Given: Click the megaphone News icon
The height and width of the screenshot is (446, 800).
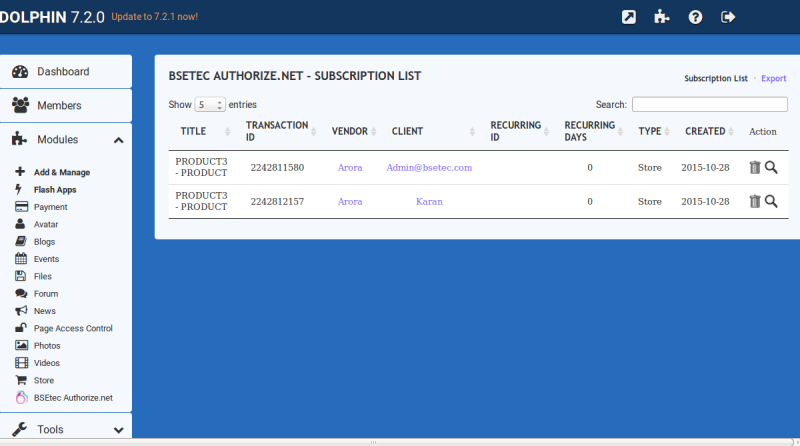Looking at the screenshot, I should (21, 310).
